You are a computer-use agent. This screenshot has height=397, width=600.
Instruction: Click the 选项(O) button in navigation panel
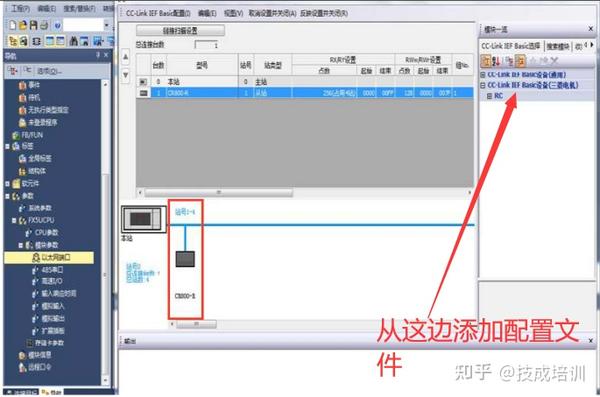click(49, 71)
